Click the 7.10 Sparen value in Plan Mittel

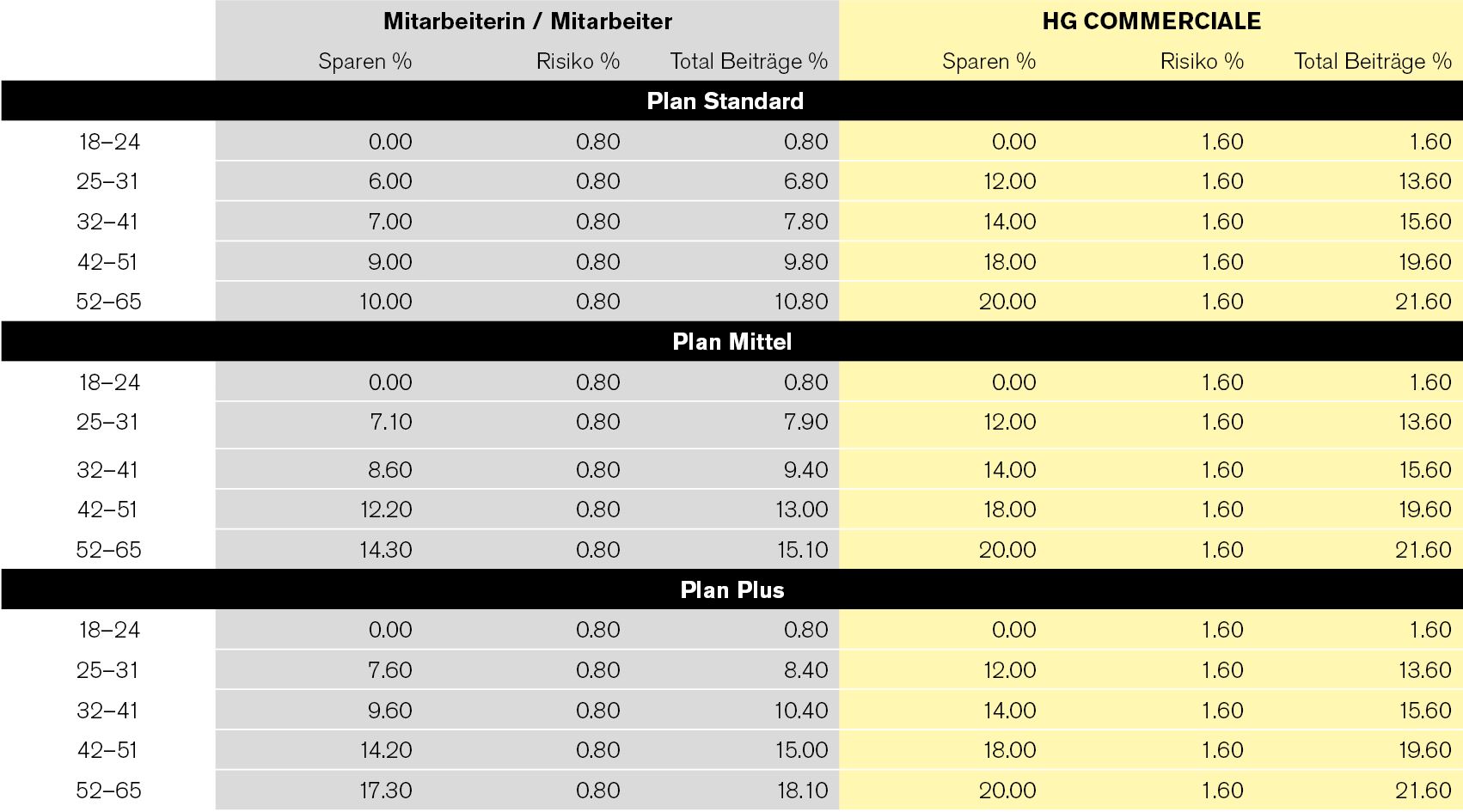click(x=389, y=422)
